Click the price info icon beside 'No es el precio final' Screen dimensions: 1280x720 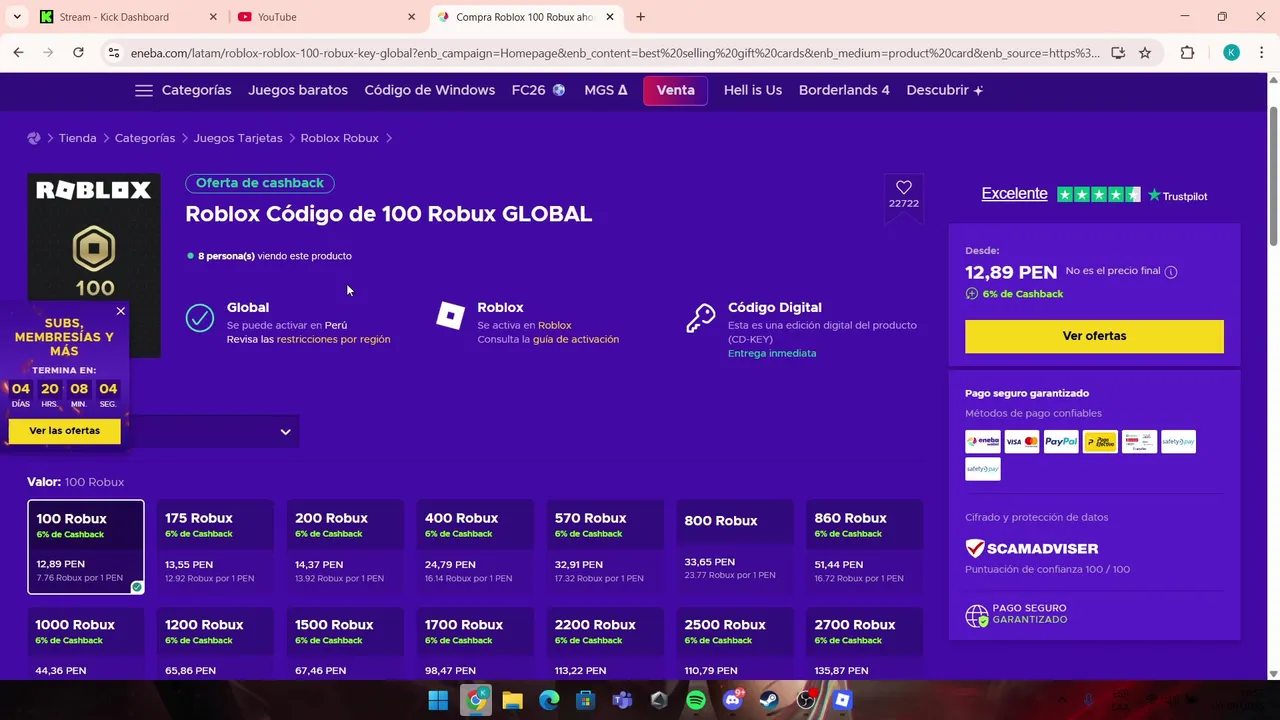pos(1171,272)
